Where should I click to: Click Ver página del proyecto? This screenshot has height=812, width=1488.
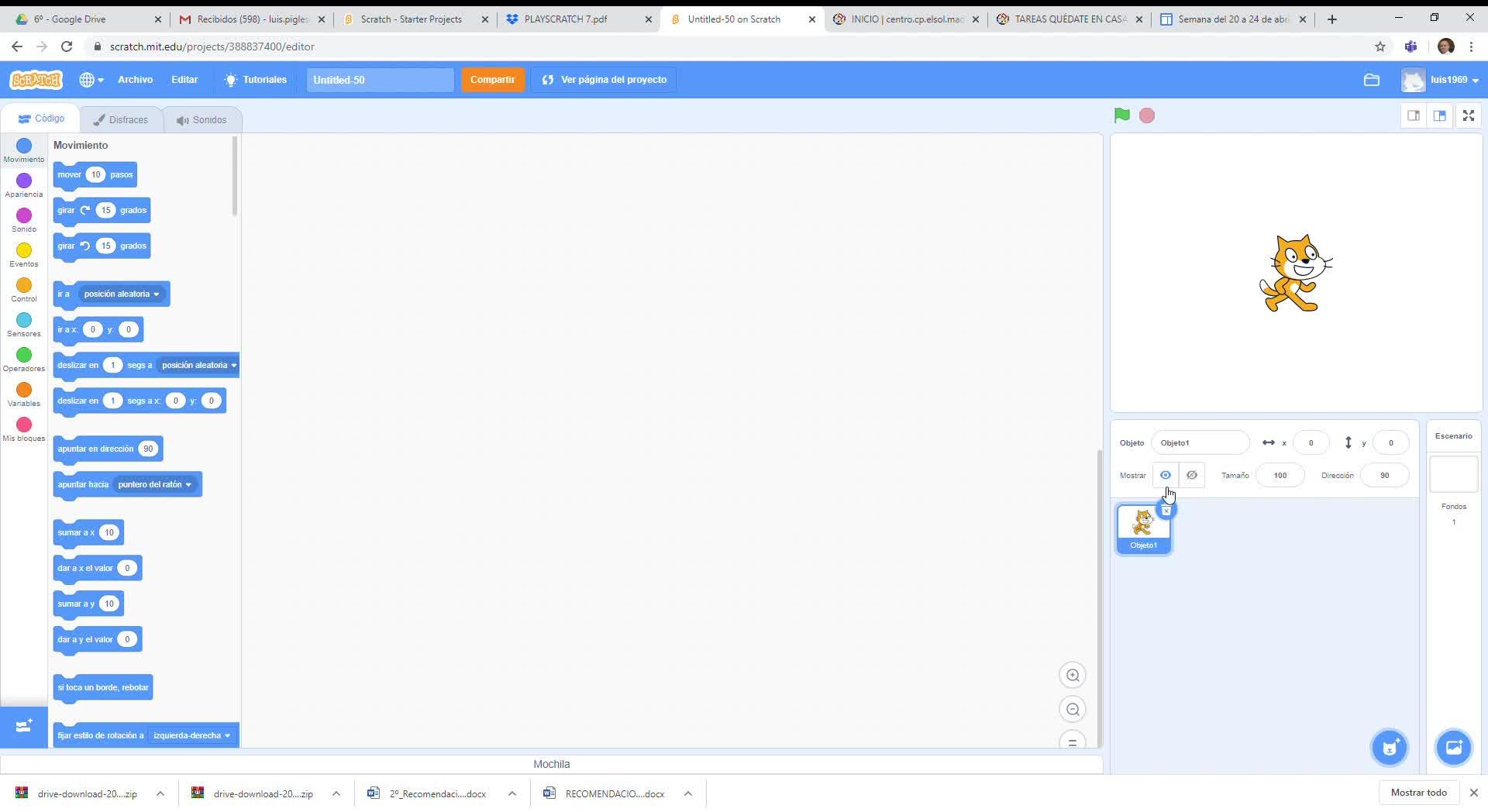click(604, 80)
